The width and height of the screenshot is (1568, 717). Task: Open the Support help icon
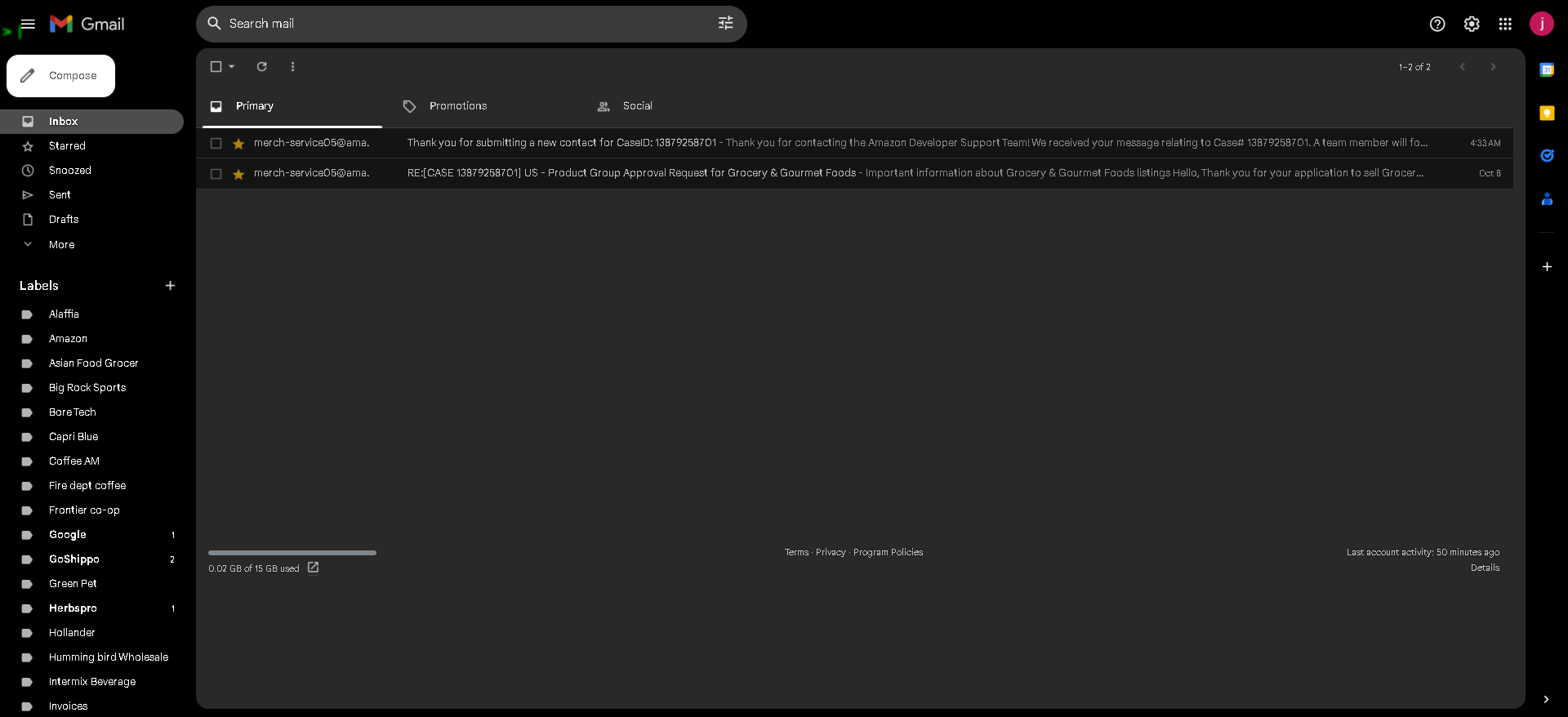[x=1437, y=24]
